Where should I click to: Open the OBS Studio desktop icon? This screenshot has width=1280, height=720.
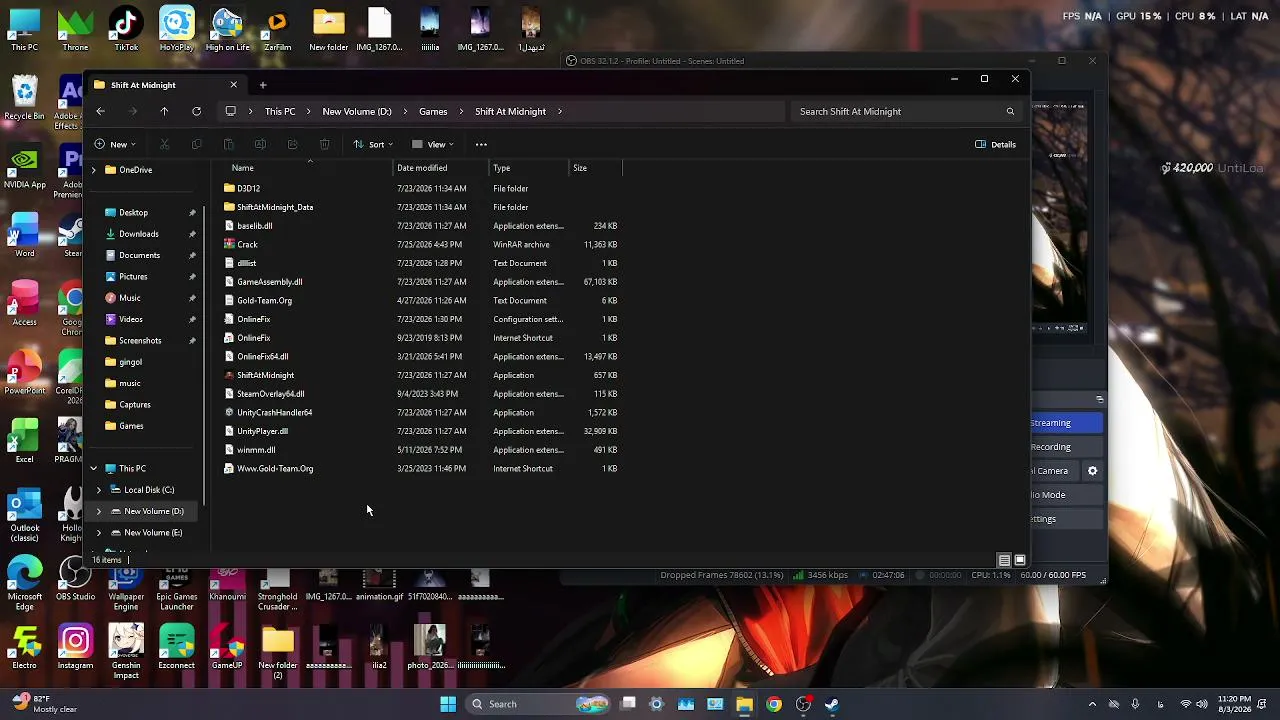[x=75, y=577]
